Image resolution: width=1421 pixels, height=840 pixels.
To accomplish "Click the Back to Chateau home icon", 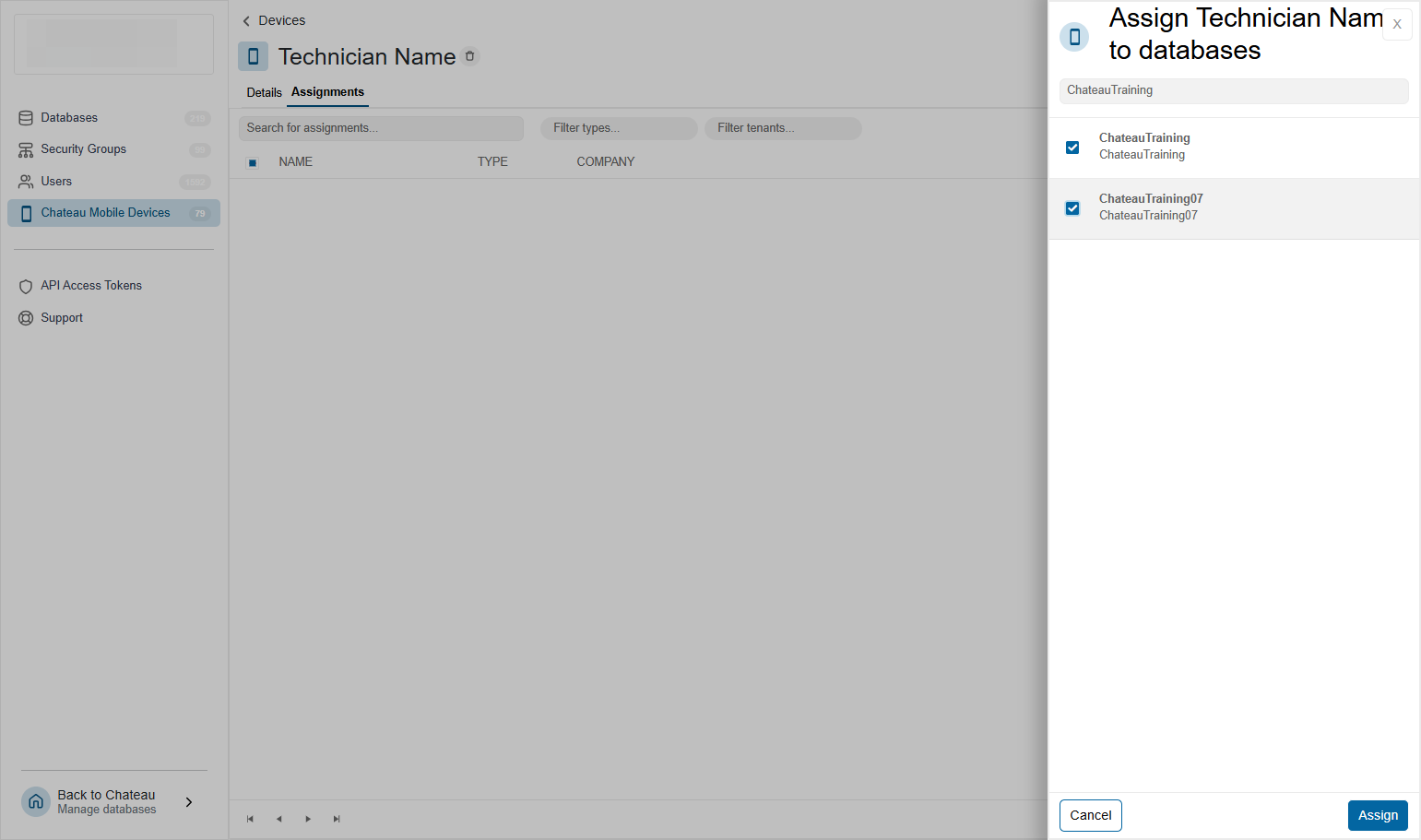I will point(36,802).
